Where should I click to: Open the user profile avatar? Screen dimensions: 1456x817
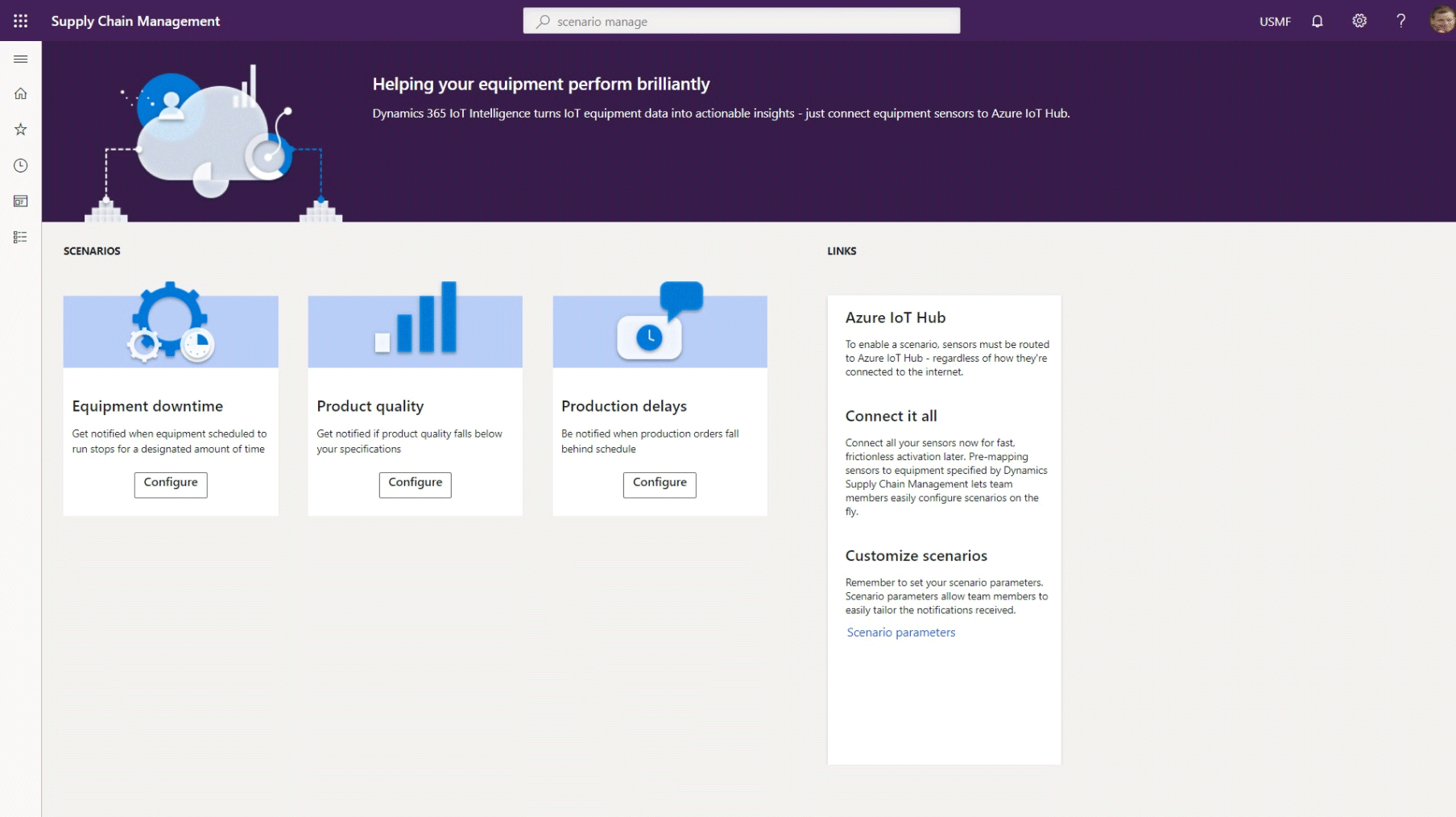pos(1442,21)
